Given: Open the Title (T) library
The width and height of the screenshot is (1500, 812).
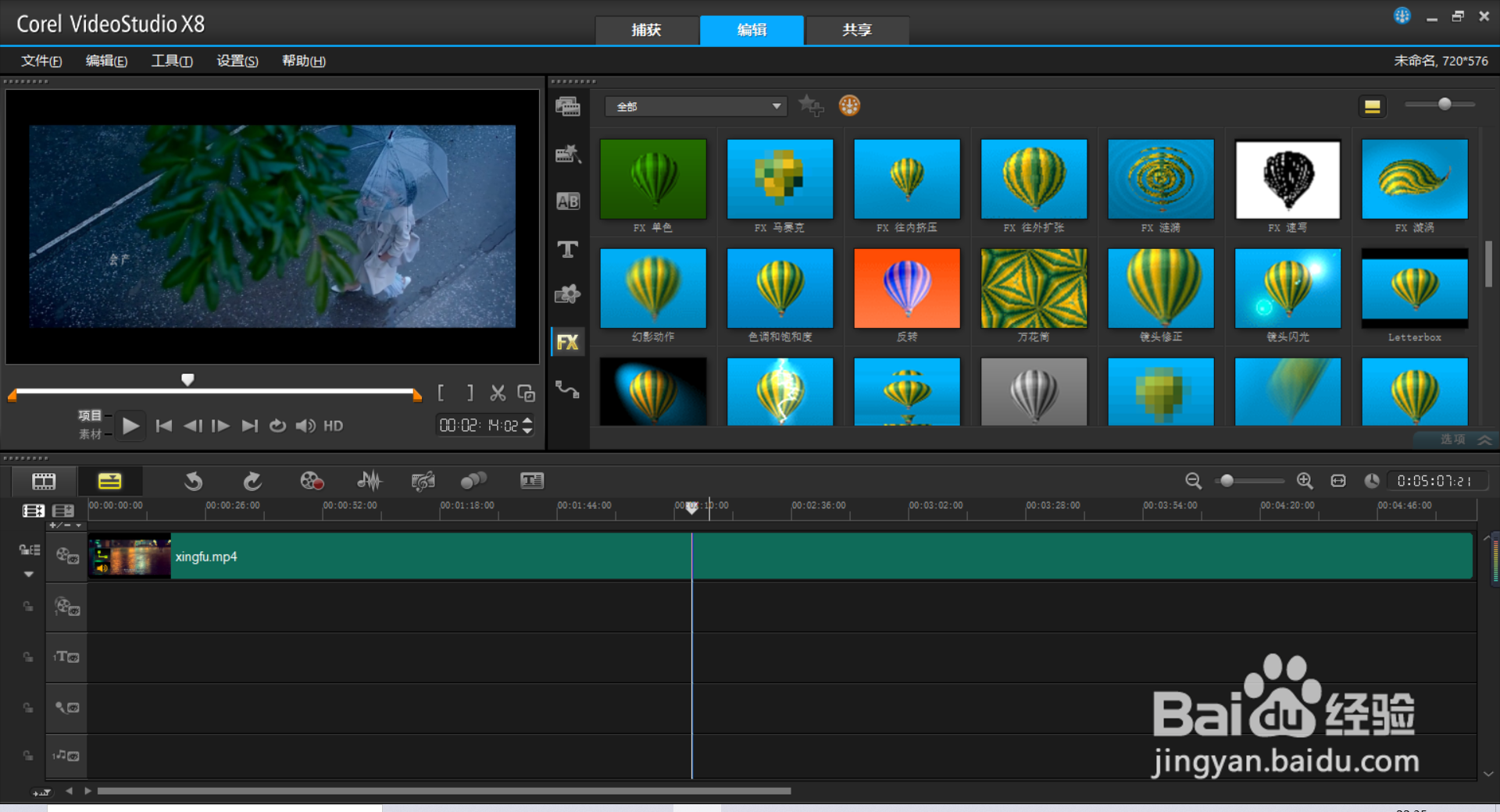Looking at the screenshot, I should coord(568,249).
